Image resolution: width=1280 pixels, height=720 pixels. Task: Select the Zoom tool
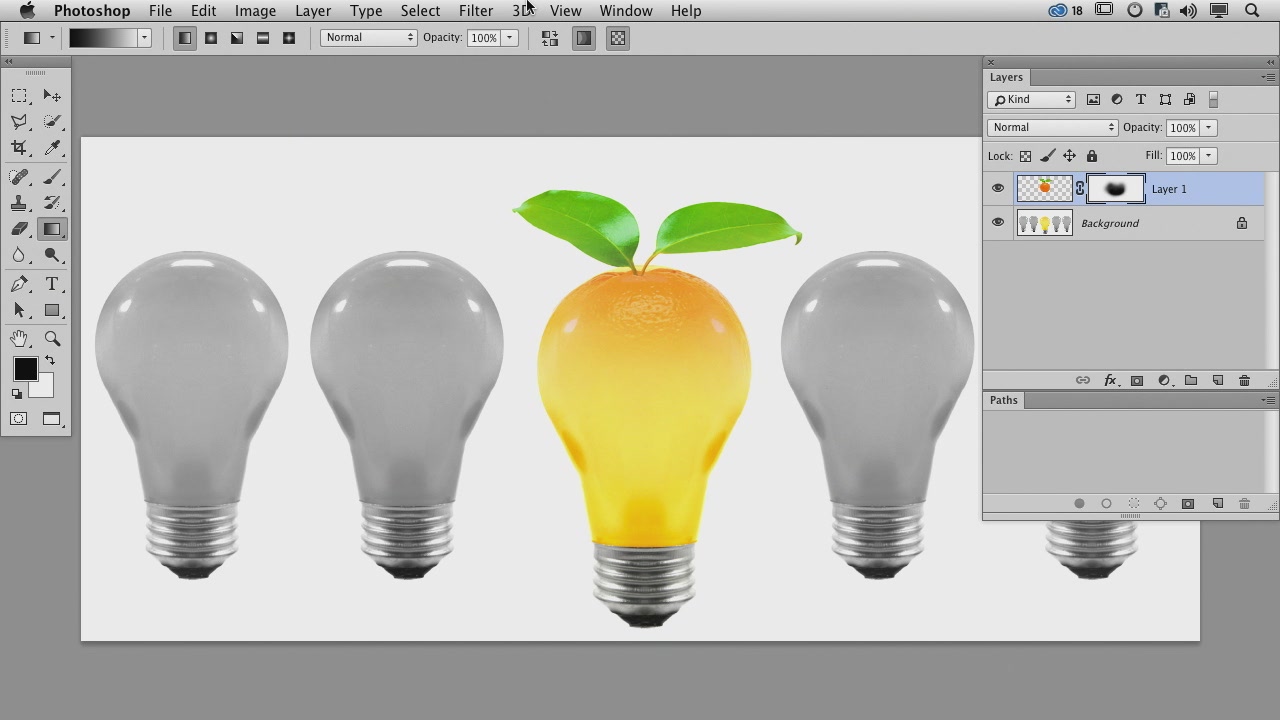pyautogui.click(x=52, y=339)
